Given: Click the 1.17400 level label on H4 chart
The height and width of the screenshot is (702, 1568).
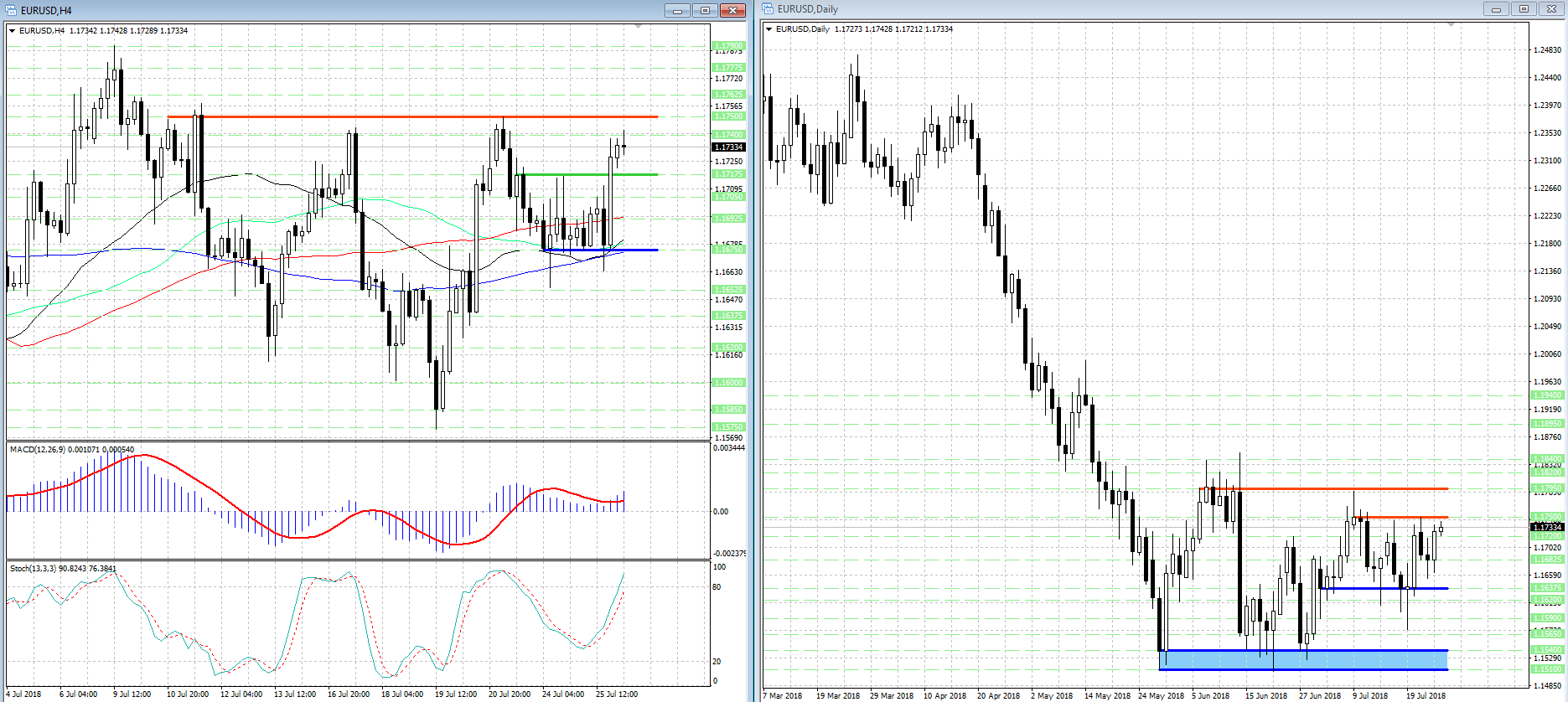Looking at the screenshot, I should coord(728,135).
